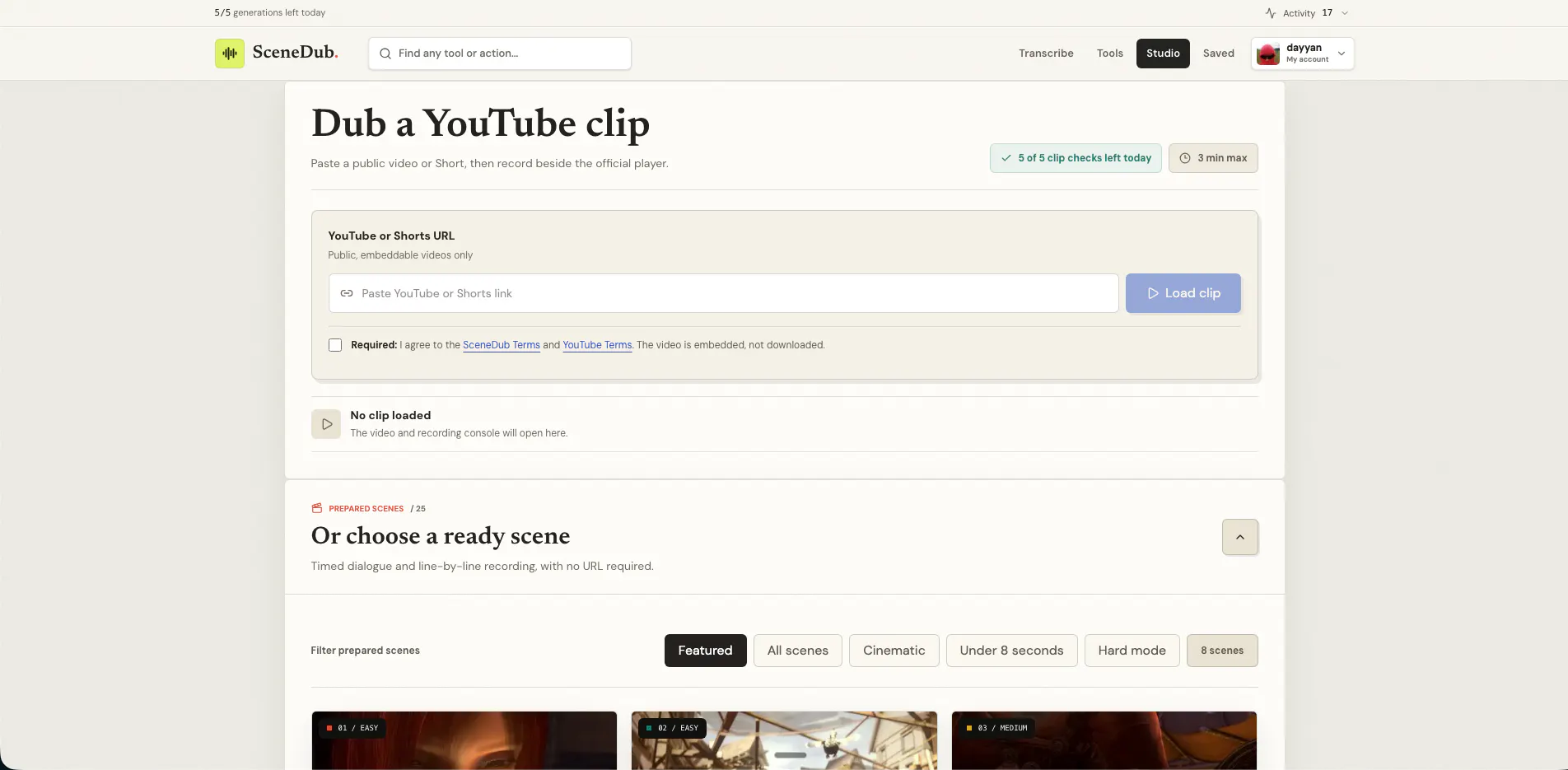
Task: Click the clock icon beside 3 min max
Action: pos(1185,158)
